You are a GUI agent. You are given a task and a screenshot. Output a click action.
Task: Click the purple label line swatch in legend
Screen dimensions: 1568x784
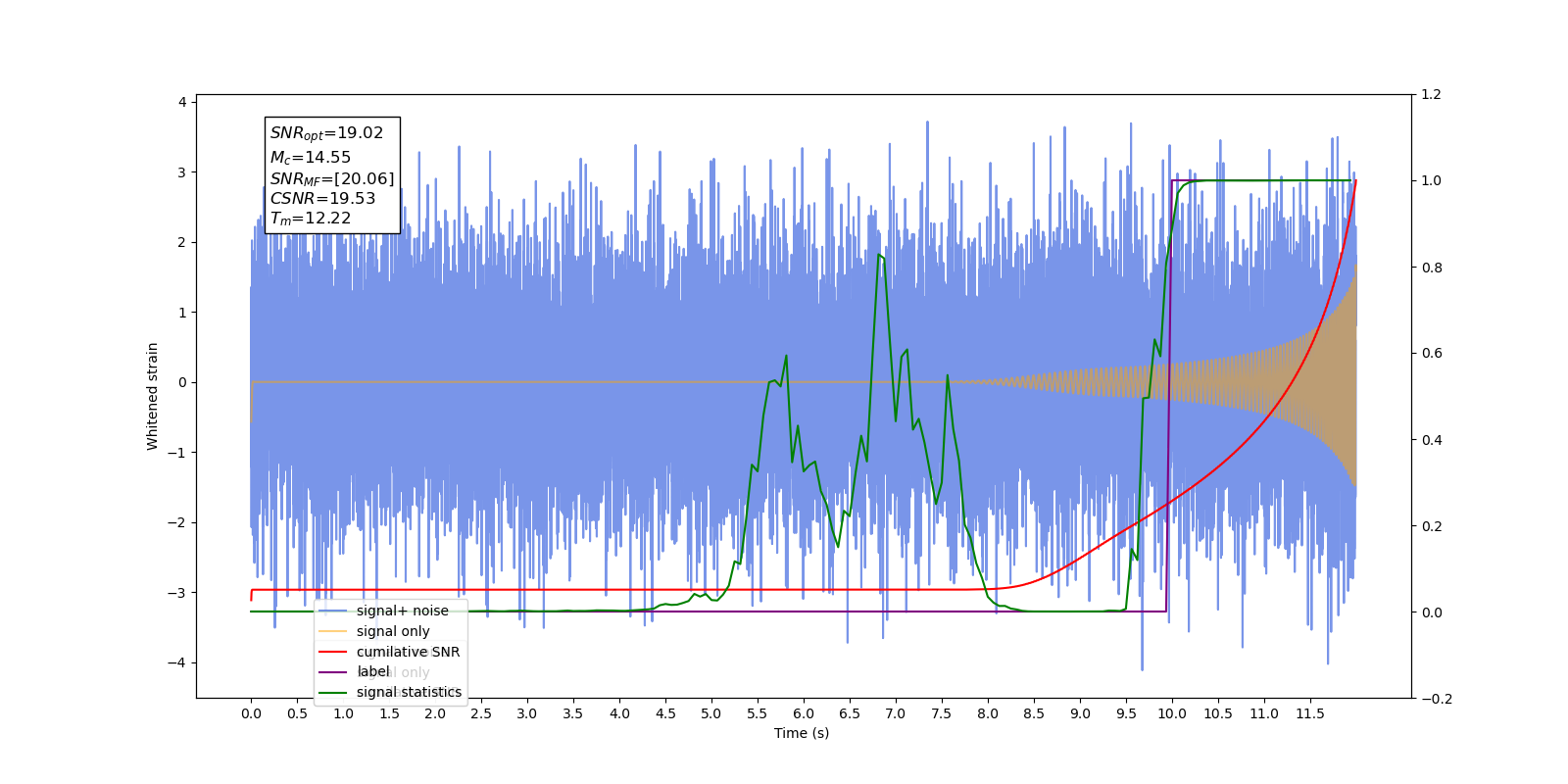pyautogui.click(x=333, y=672)
